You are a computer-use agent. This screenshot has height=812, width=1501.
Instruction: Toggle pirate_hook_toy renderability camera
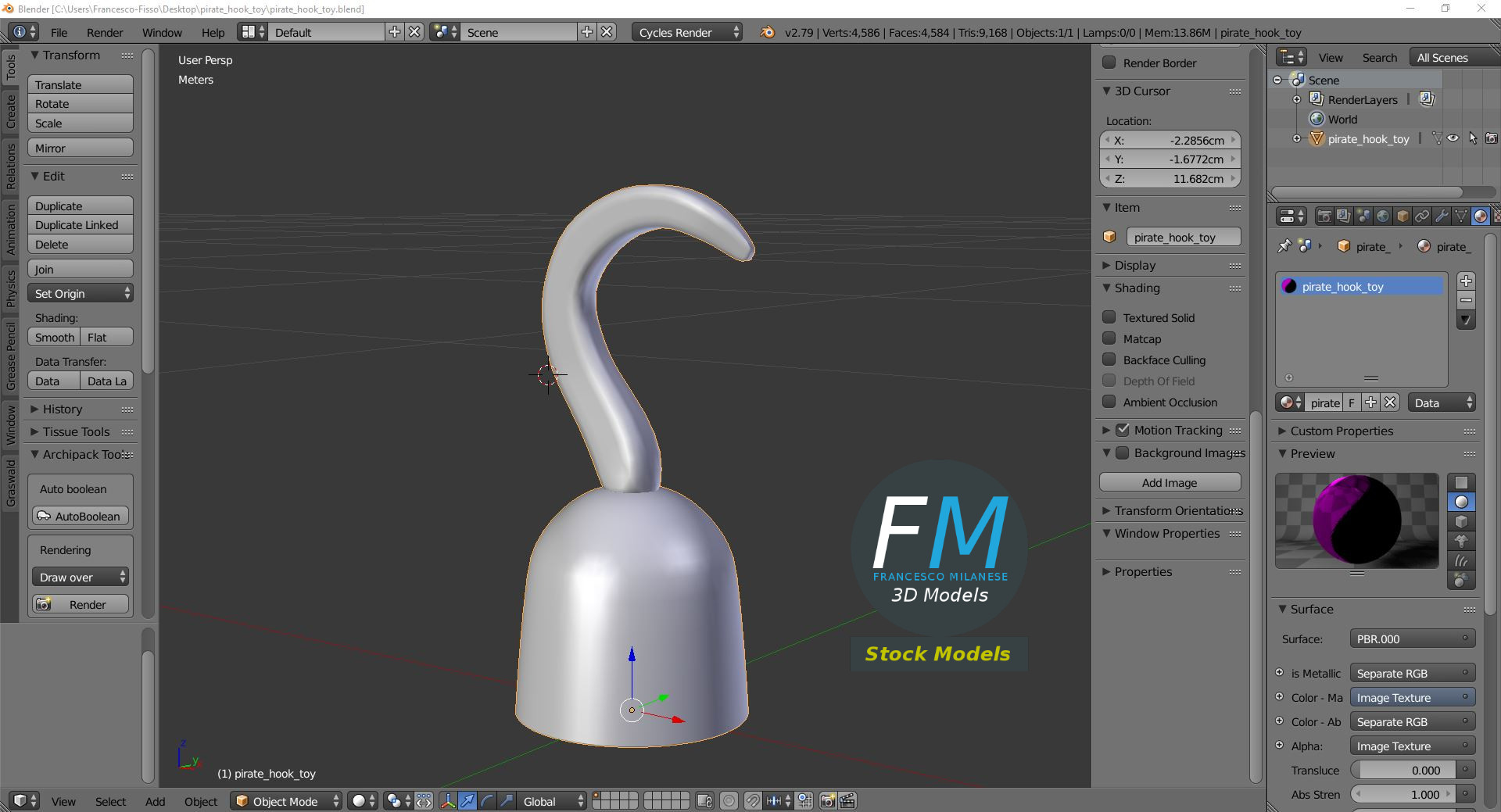[x=1492, y=138]
